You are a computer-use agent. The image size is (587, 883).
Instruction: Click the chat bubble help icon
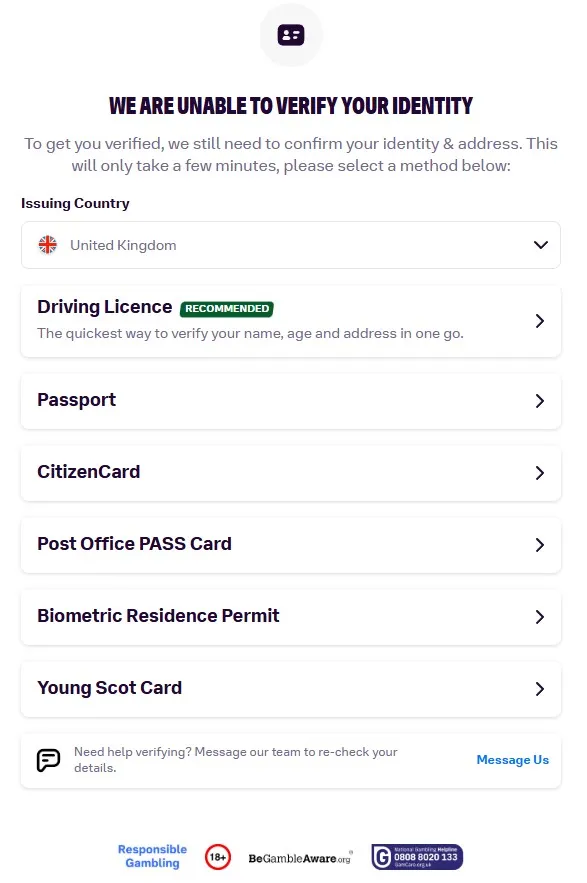(48, 760)
